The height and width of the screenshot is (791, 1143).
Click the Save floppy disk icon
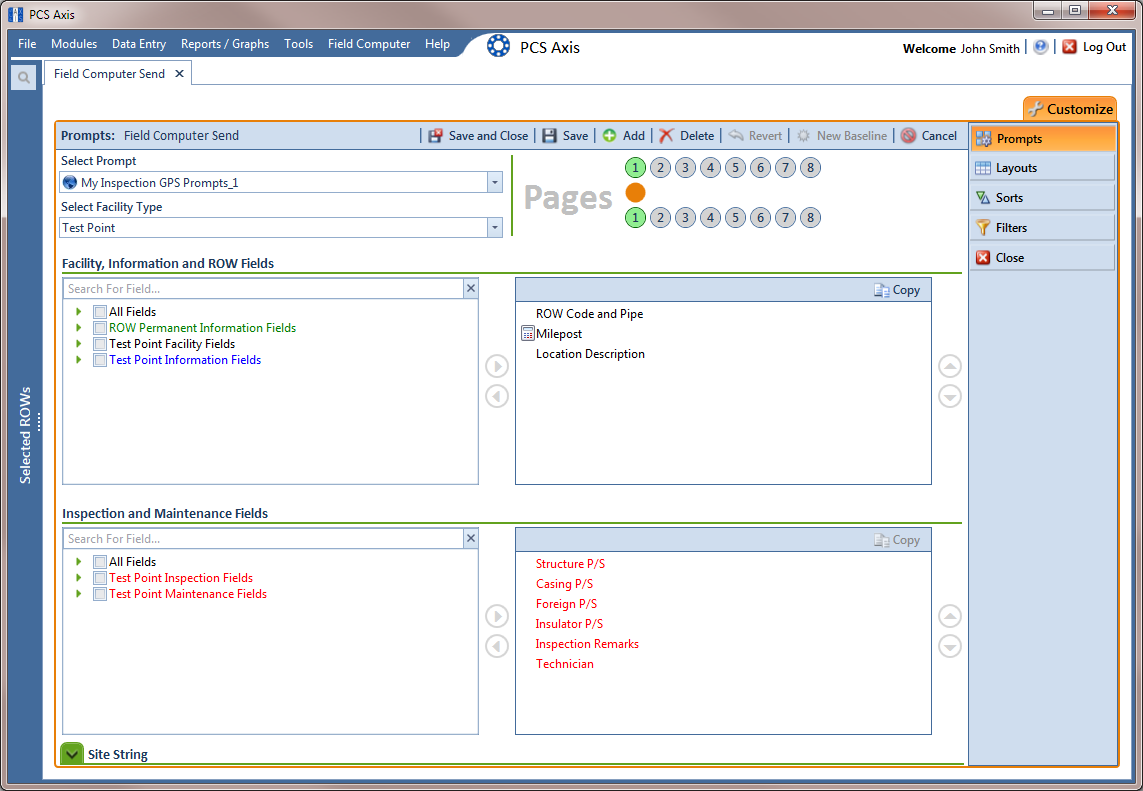(549, 136)
